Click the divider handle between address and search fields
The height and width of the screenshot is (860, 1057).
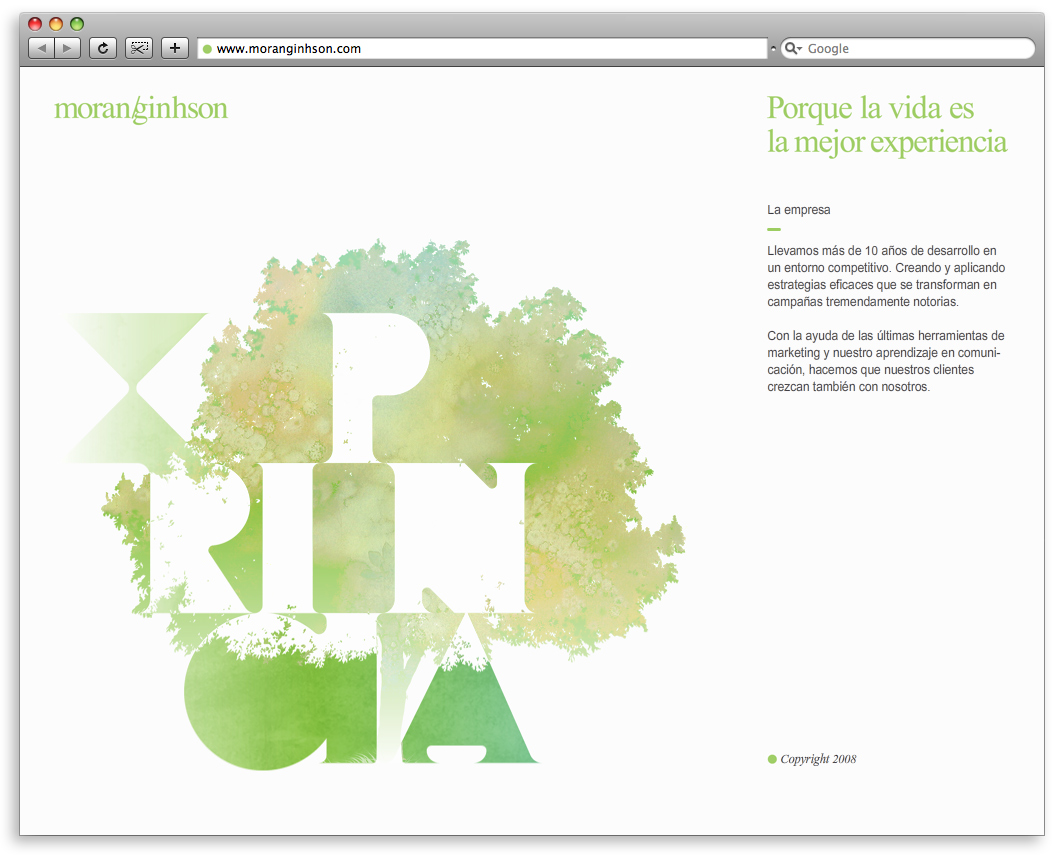pos(773,49)
